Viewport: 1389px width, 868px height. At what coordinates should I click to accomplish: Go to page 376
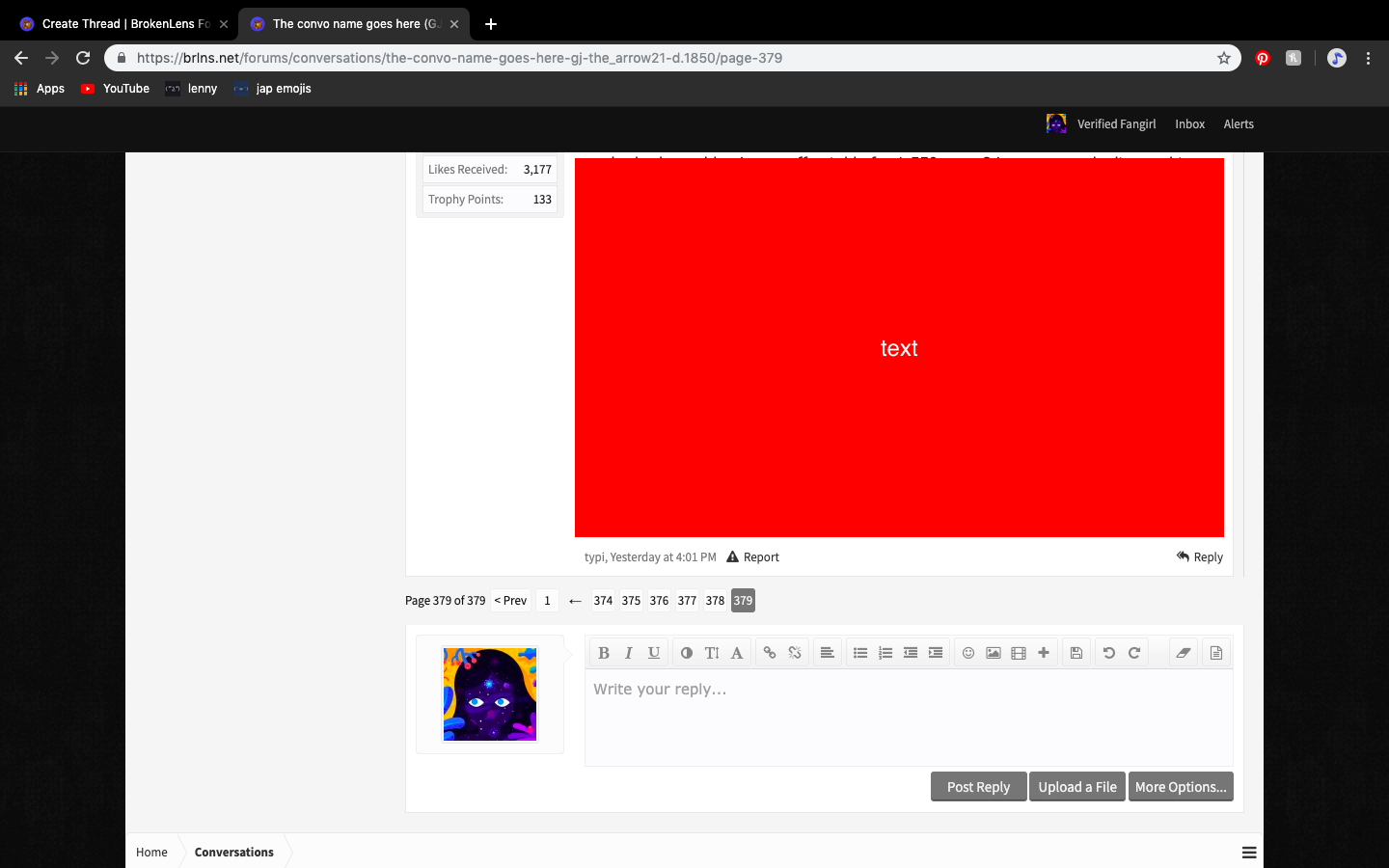point(659,601)
